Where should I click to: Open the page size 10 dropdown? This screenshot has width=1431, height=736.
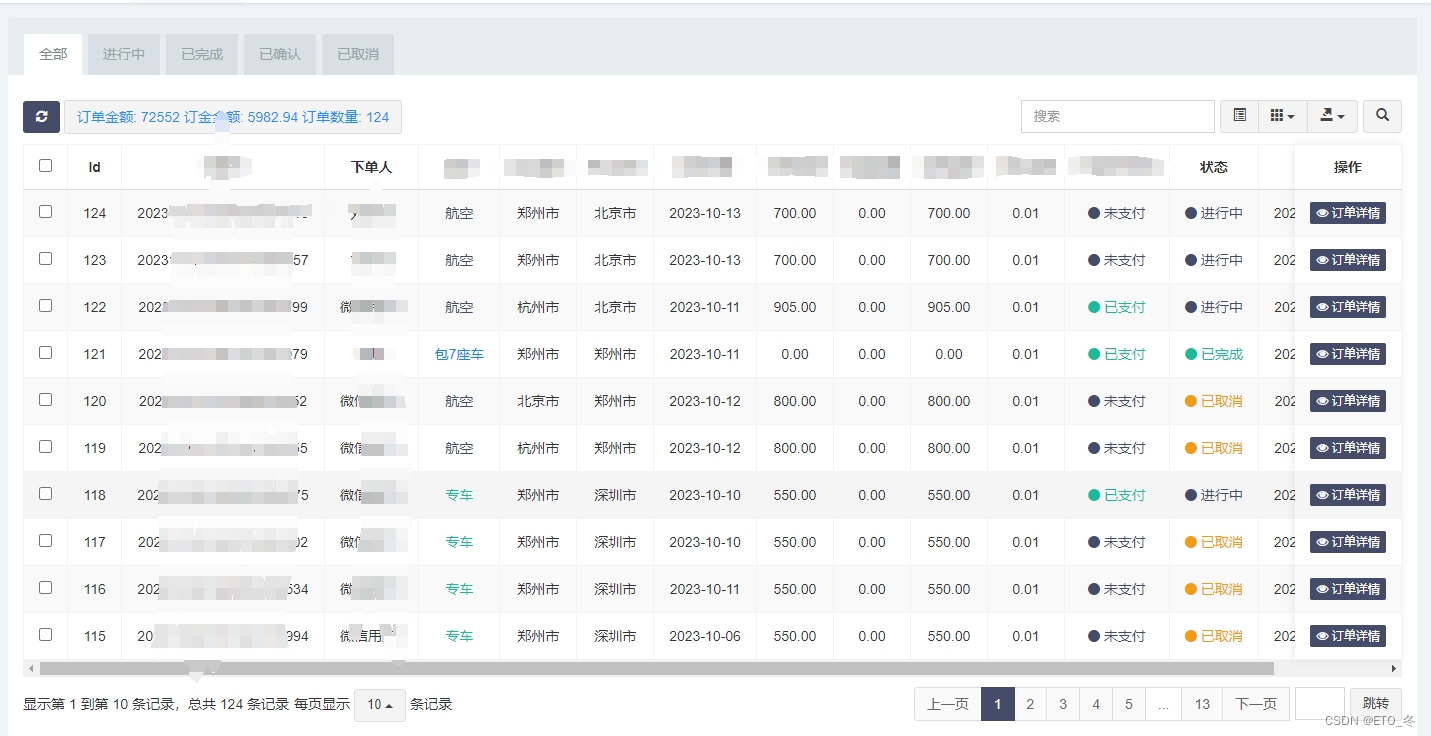[380, 705]
